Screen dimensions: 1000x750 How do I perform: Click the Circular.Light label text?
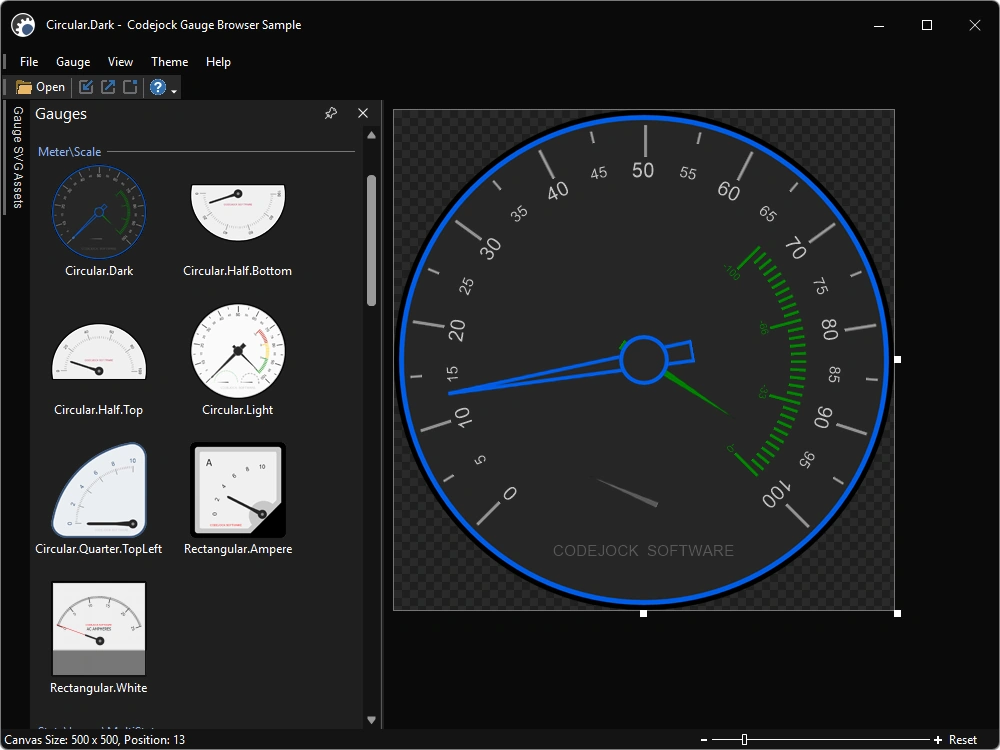[237, 409]
